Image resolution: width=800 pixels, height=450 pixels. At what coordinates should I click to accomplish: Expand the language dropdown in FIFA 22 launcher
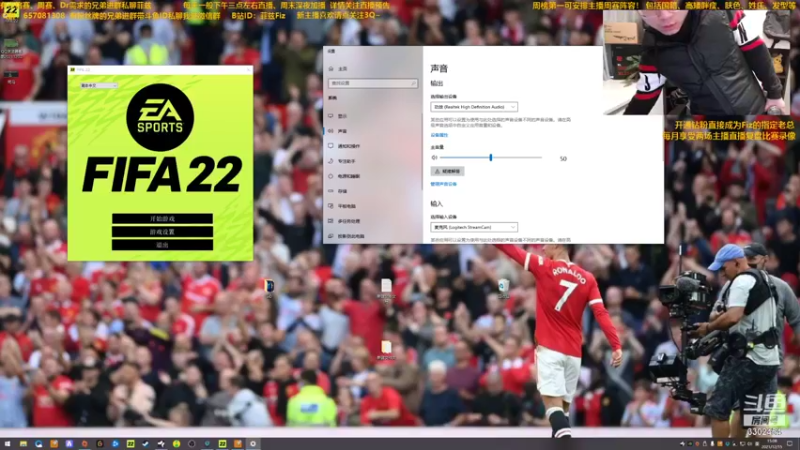click(99, 85)
